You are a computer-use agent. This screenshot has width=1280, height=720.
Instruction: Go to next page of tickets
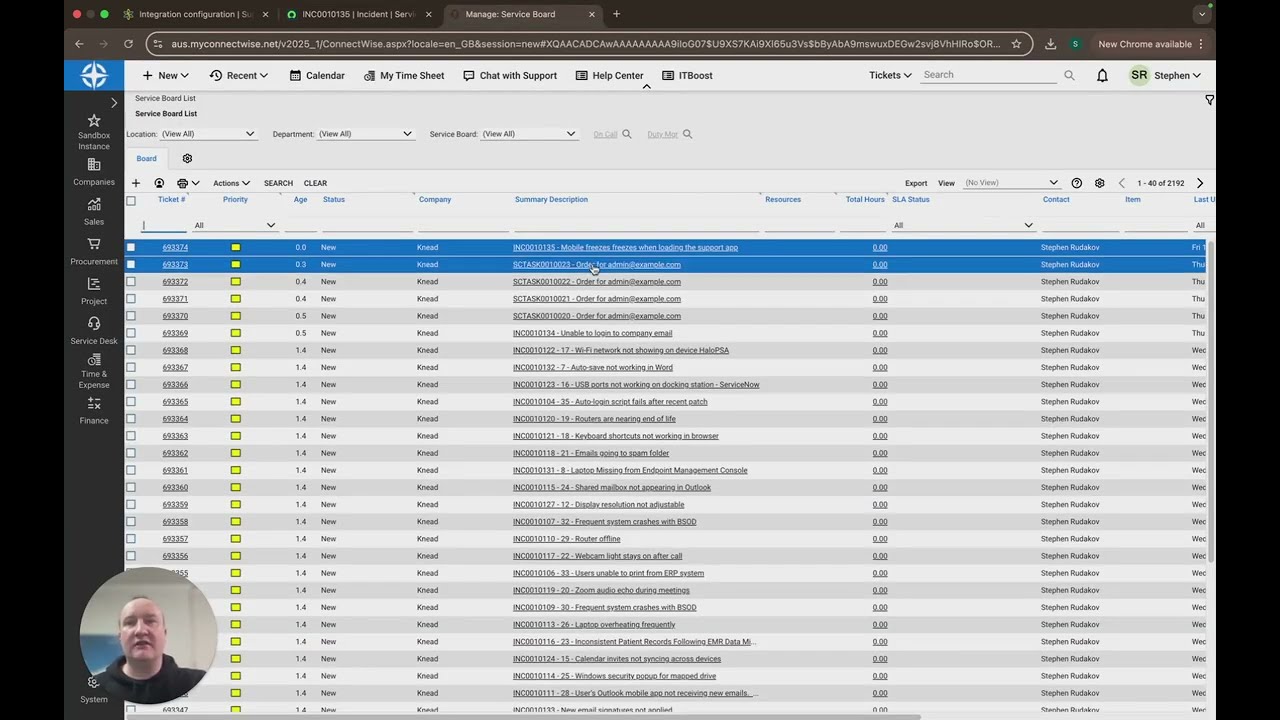point(1200,183)
